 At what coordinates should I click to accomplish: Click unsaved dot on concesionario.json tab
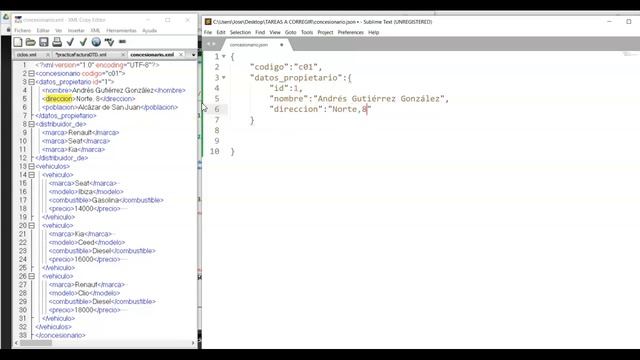pyautogui.click(x=281, y=45)
